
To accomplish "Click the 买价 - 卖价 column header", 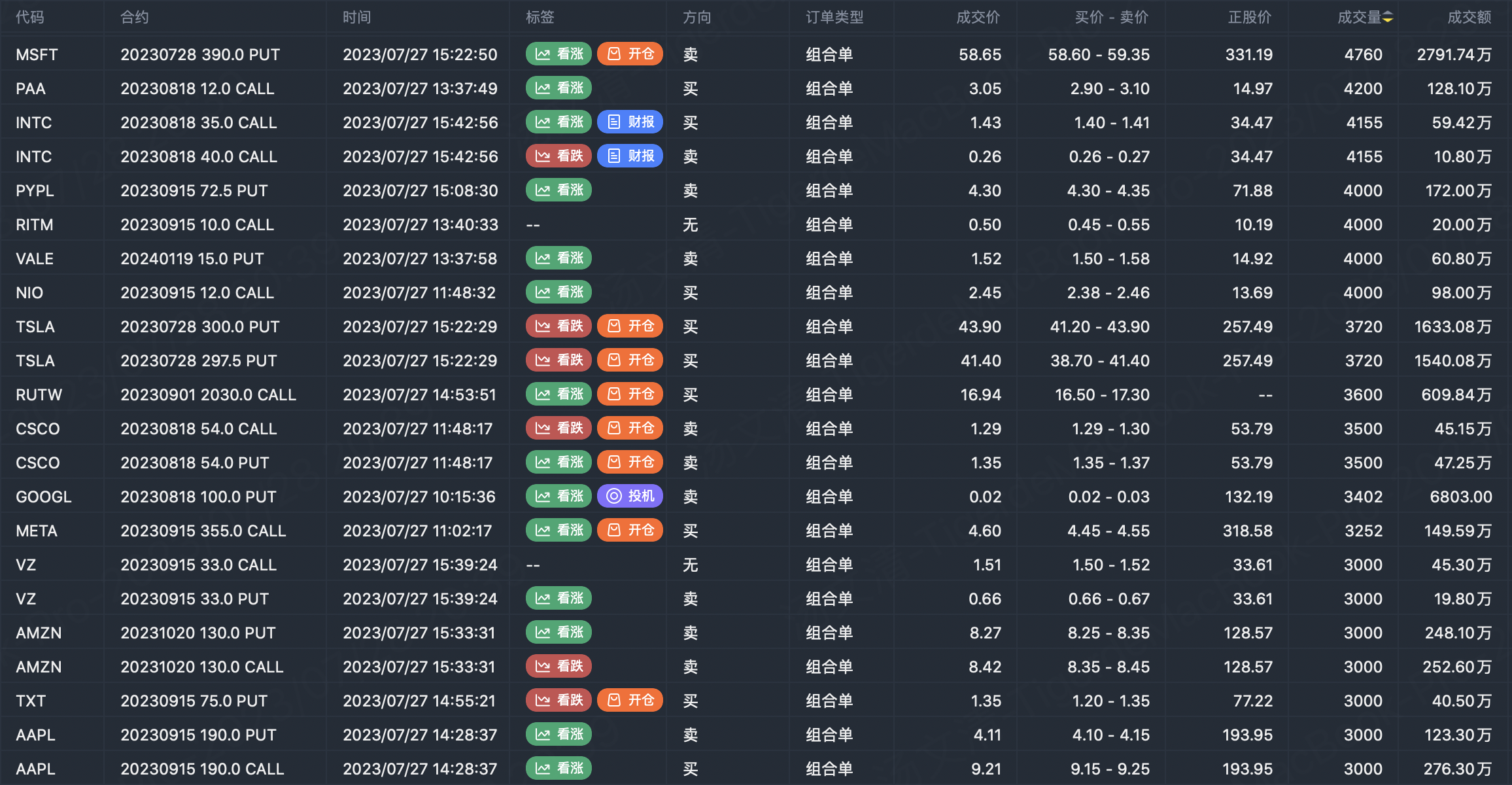I will point(1112,17).
